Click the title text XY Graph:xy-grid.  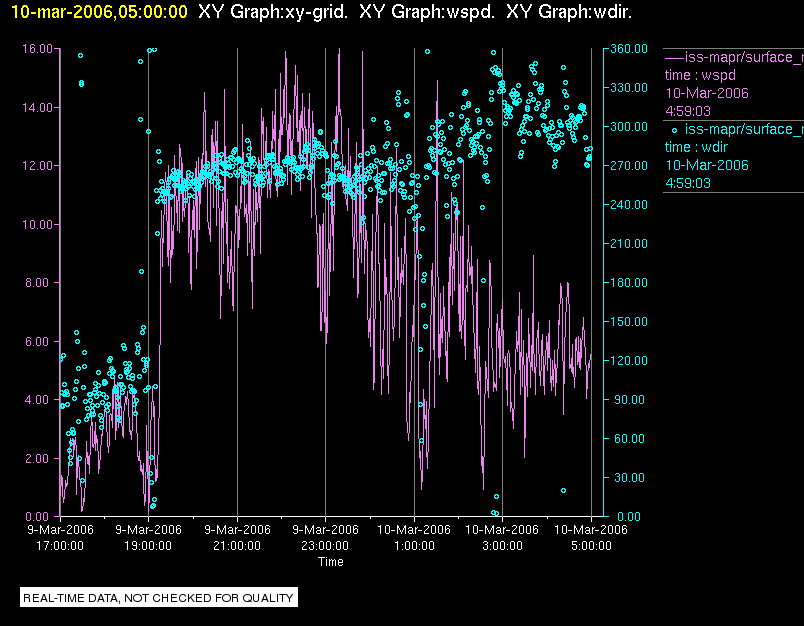[x=273, y=11]
